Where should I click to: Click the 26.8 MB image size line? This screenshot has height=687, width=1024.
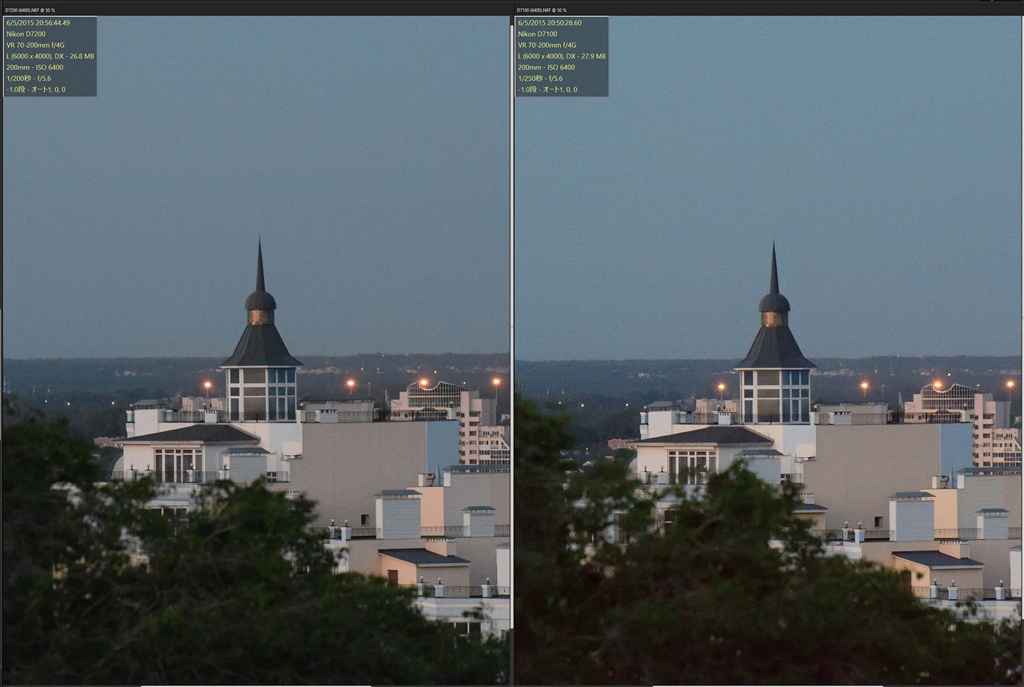50,56
